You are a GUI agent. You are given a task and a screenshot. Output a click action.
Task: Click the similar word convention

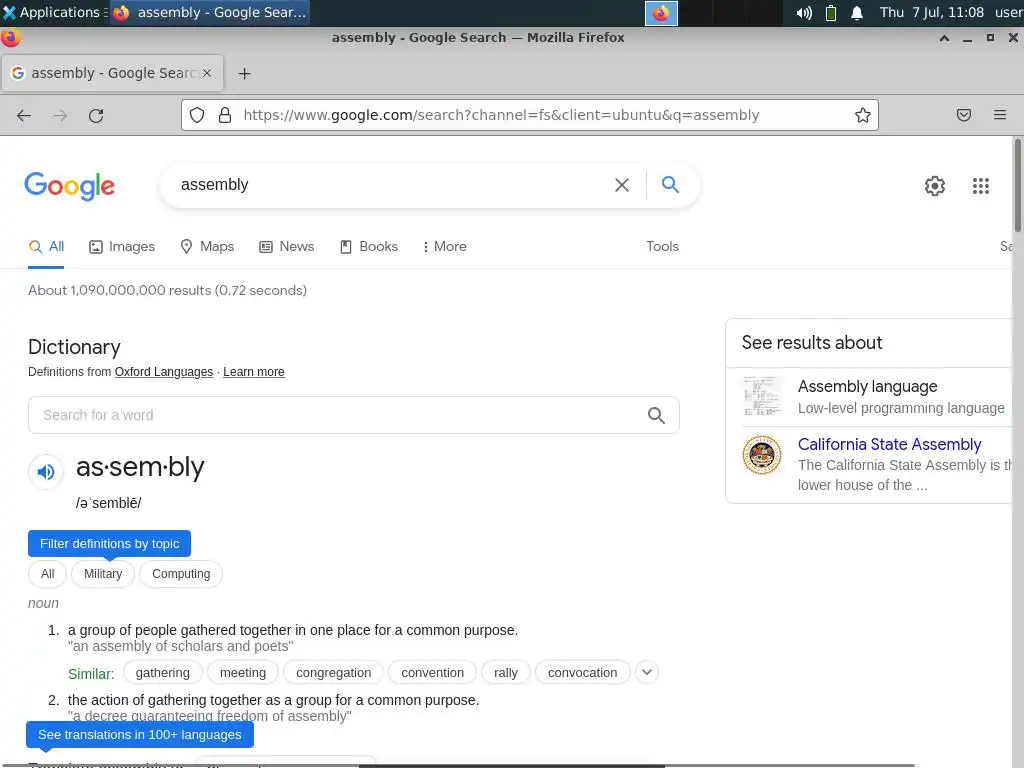pyautogui.click(x=432, y=673)
